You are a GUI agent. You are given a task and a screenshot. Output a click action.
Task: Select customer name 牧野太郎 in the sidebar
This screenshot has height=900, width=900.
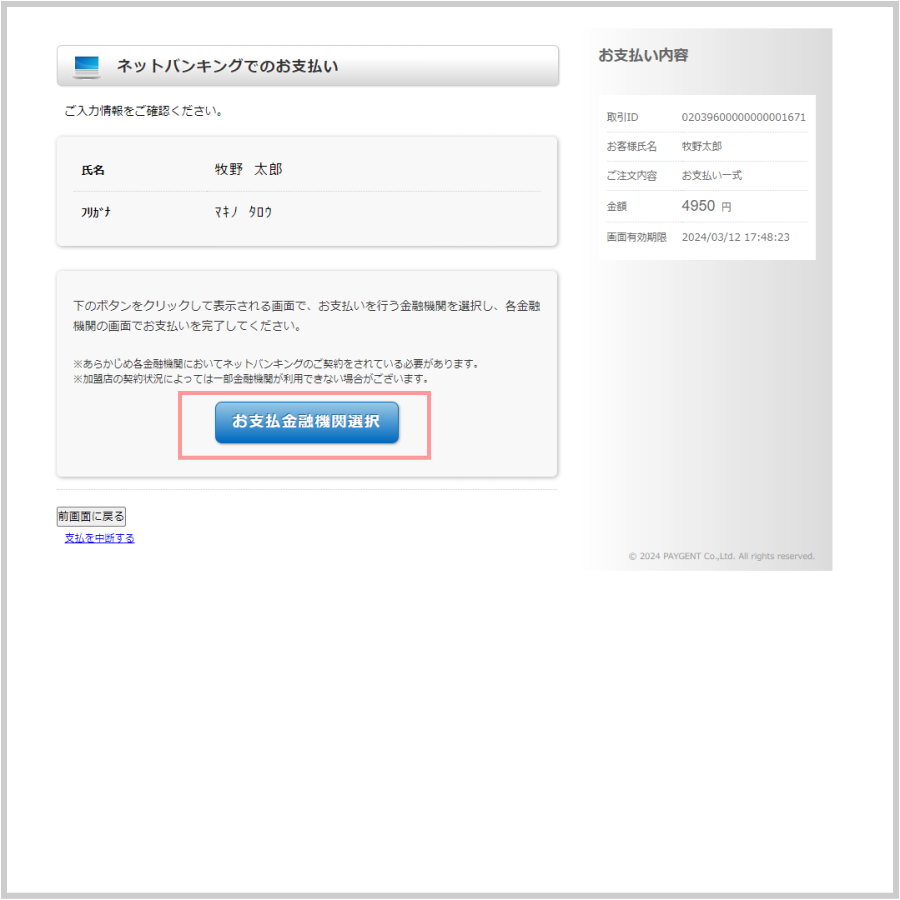point(701,146)
